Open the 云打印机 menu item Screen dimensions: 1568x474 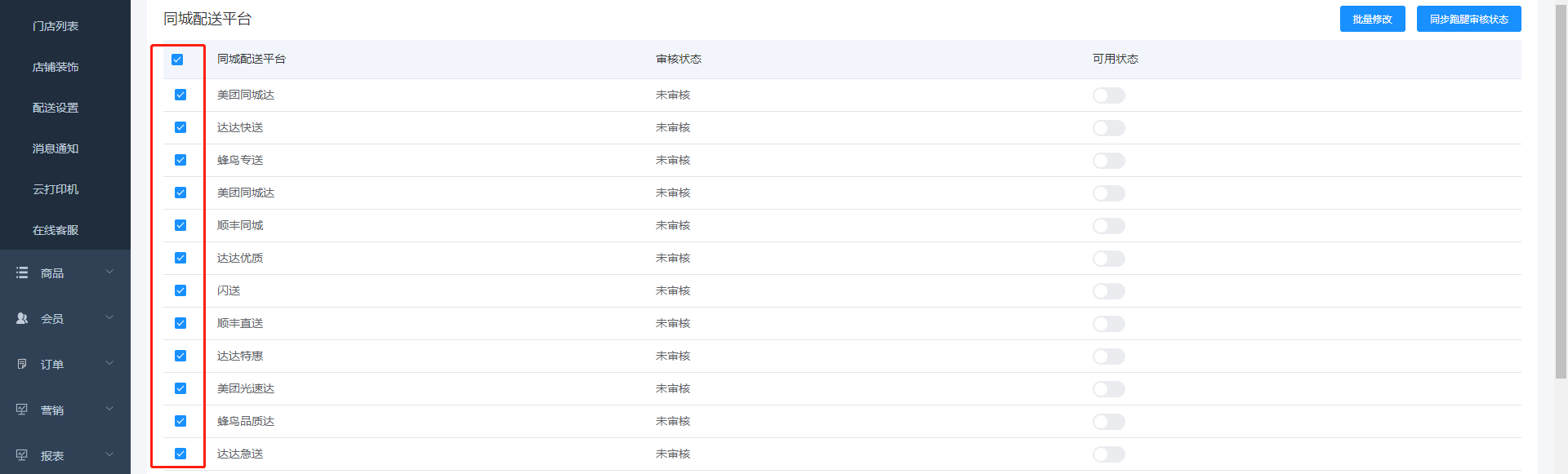tap(56, 189)
